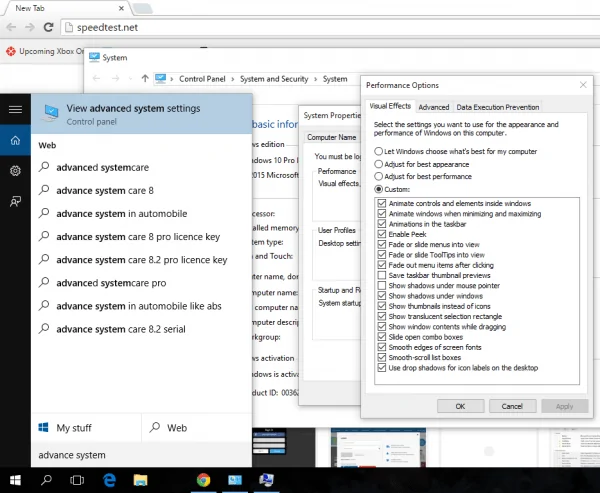Click Control Panel in the breadcrumb

point(202,79)
